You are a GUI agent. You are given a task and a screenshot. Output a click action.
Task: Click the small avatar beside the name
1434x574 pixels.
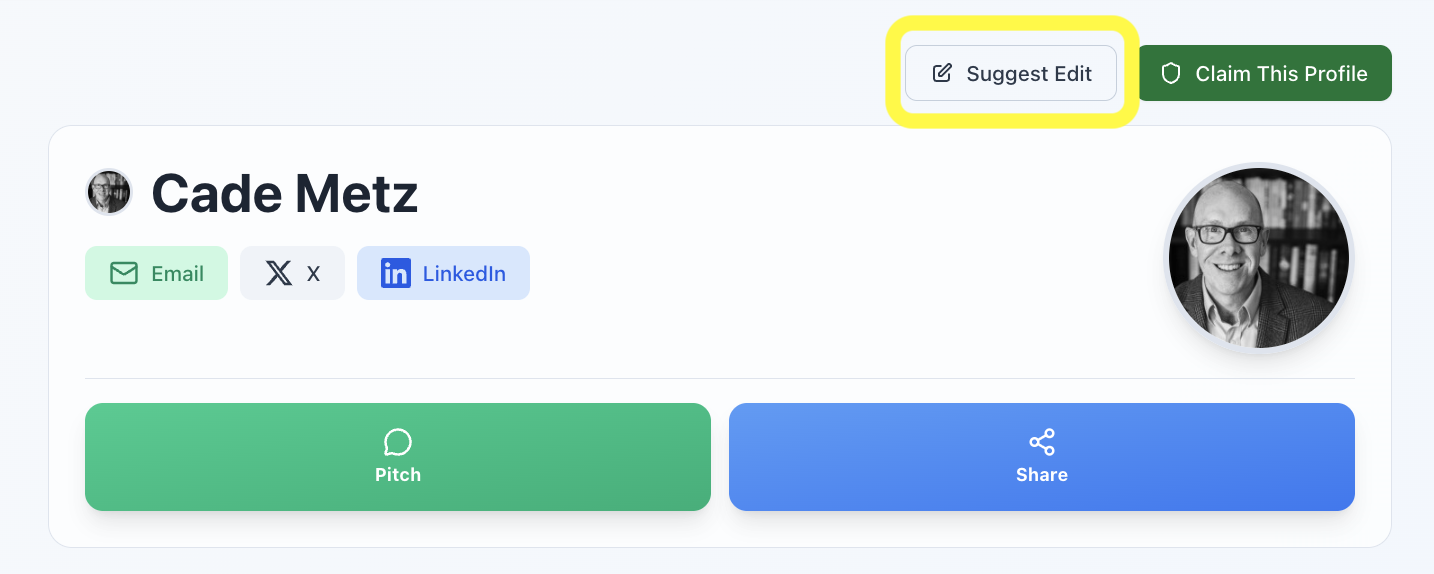click(x=109, y=192)
